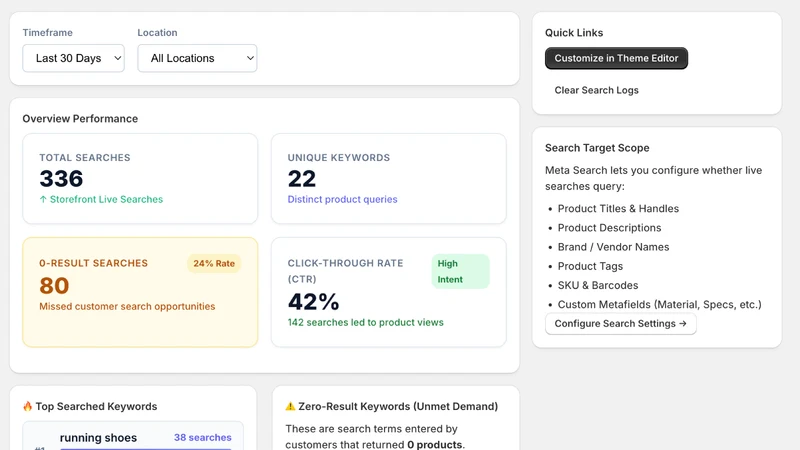This screenshot has height=450, width=800.
Task: Click 'Product Descriptions' list item
Action: click(609, 228)
